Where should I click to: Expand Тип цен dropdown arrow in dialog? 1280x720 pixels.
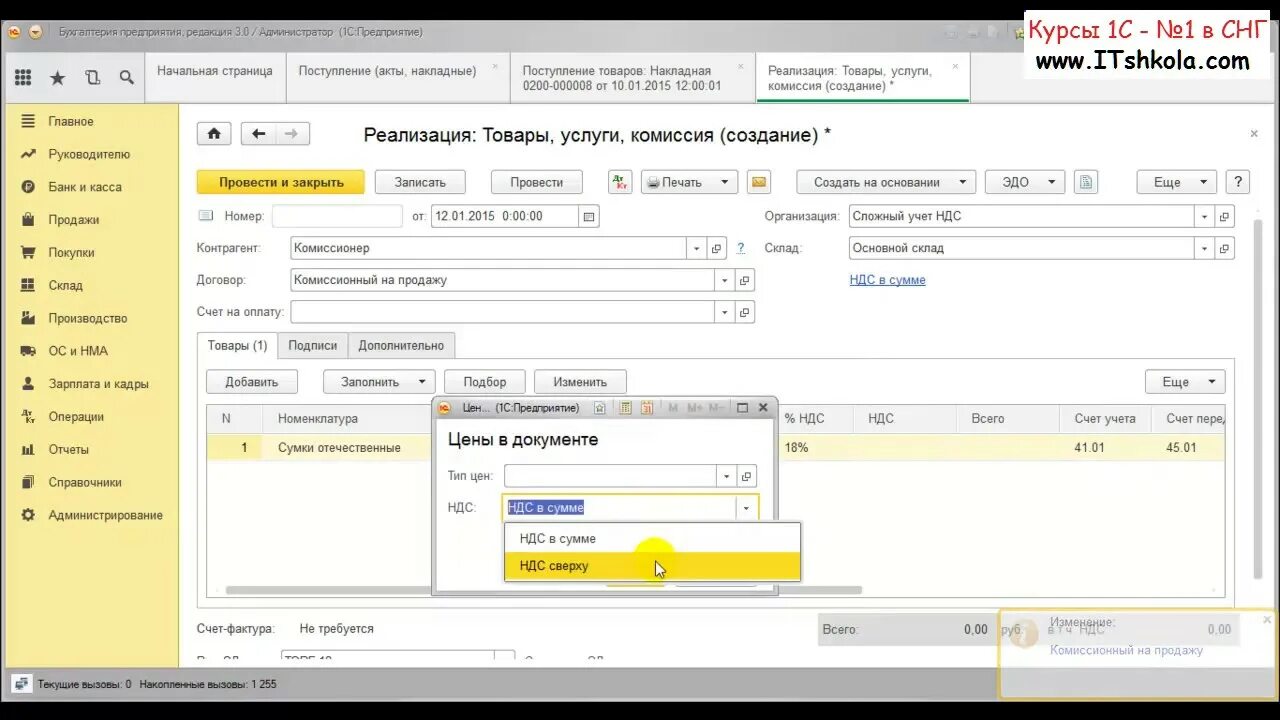726,476
